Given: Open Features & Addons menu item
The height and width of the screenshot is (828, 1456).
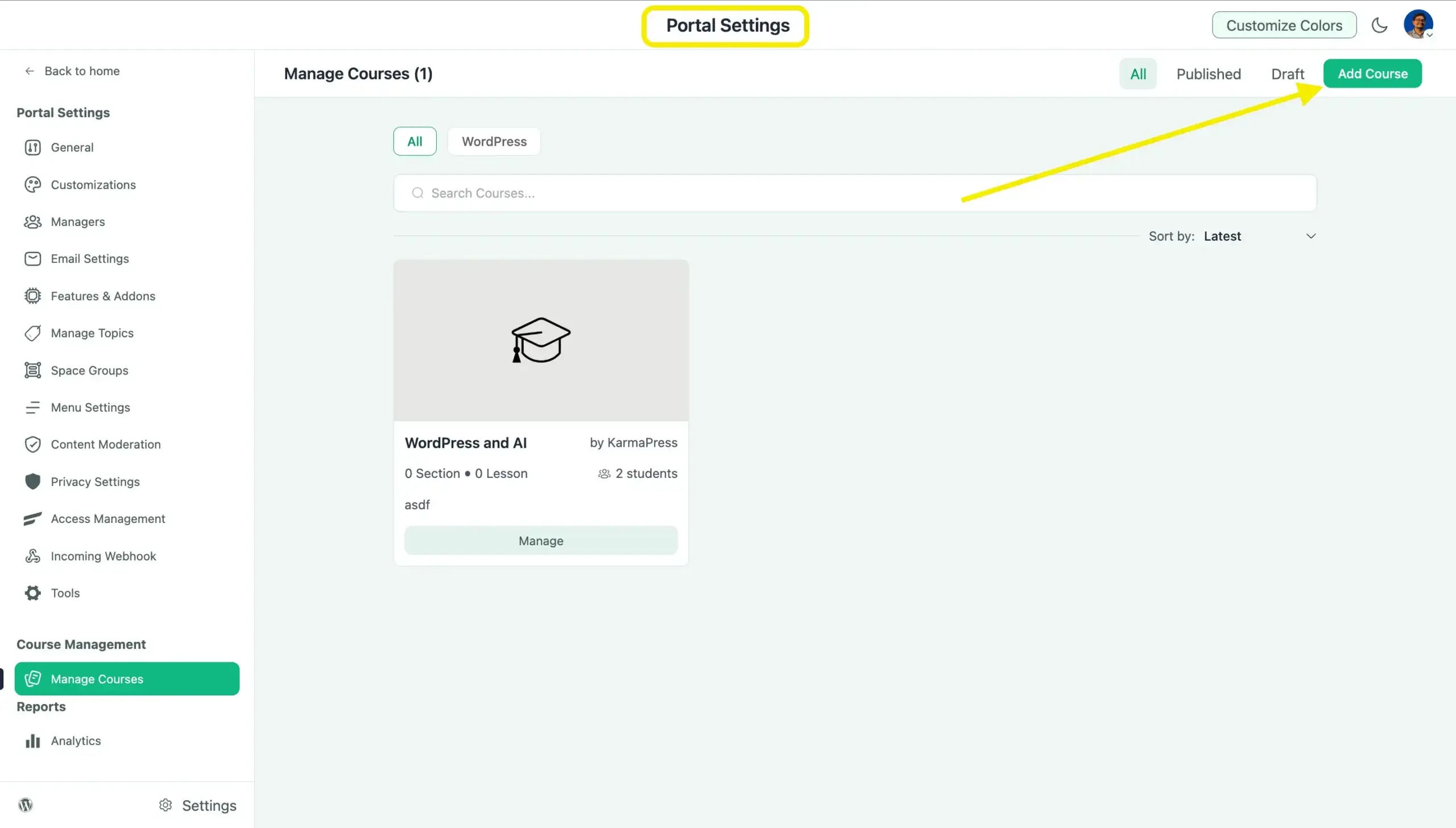Looking at the screenshot, I should tap(127, 296).
